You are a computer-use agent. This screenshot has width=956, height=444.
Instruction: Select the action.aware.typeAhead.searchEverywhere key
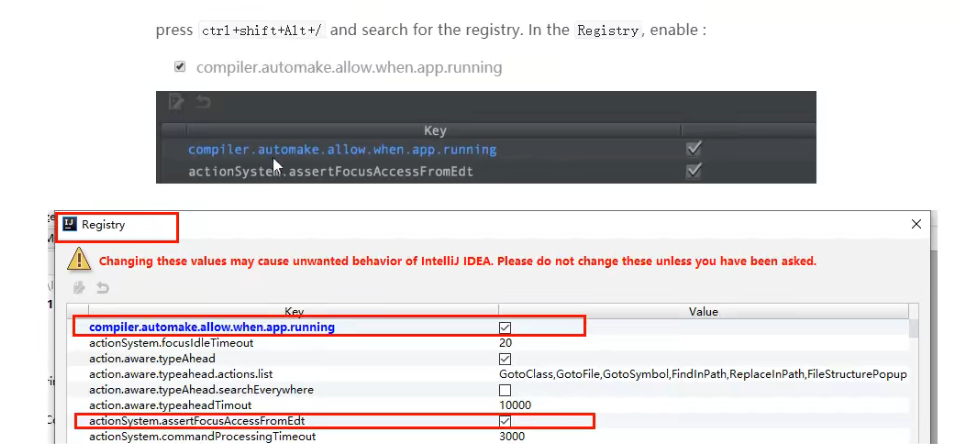click(201, 390)
